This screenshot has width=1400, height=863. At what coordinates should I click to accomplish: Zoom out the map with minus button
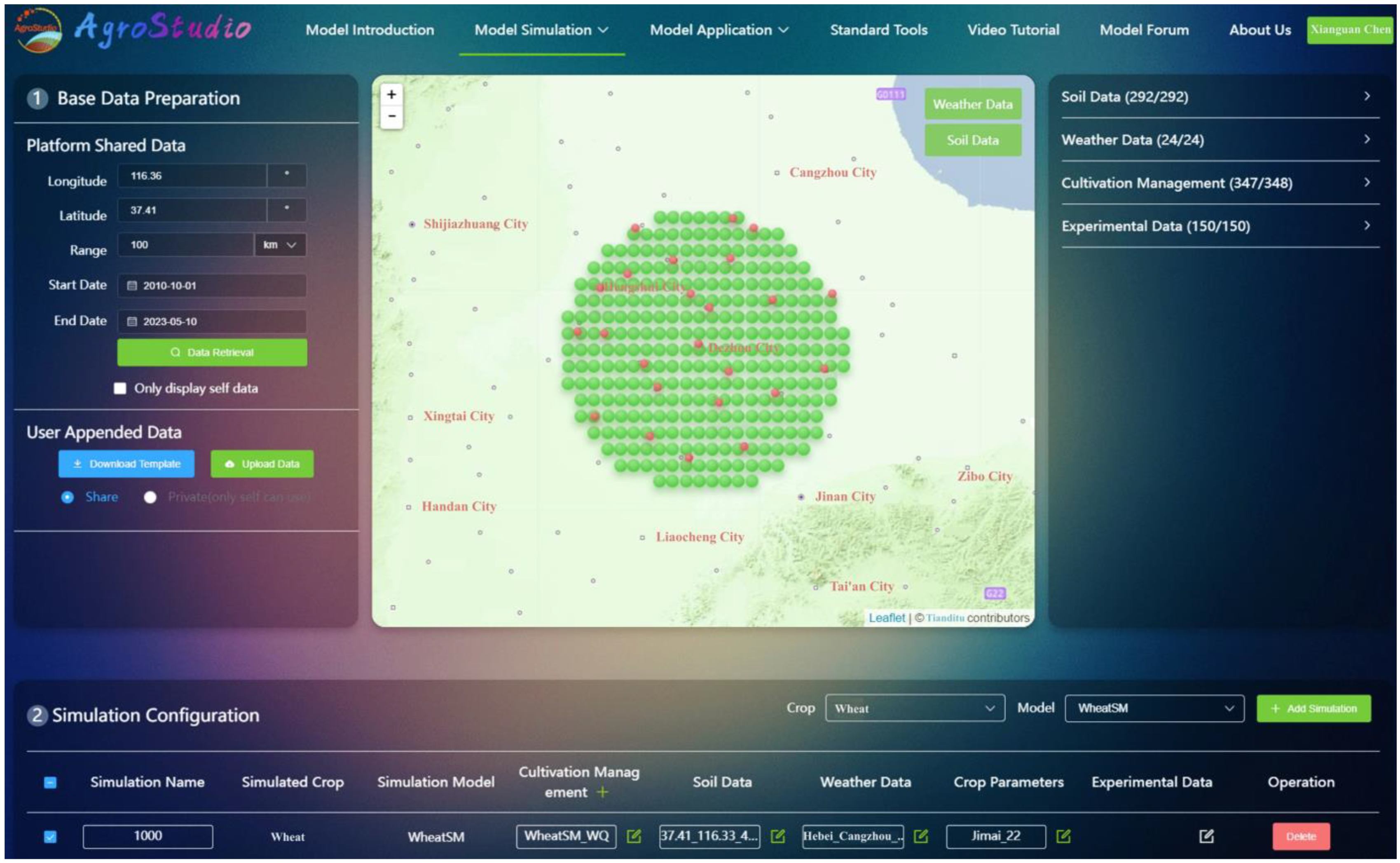[391, 117]
